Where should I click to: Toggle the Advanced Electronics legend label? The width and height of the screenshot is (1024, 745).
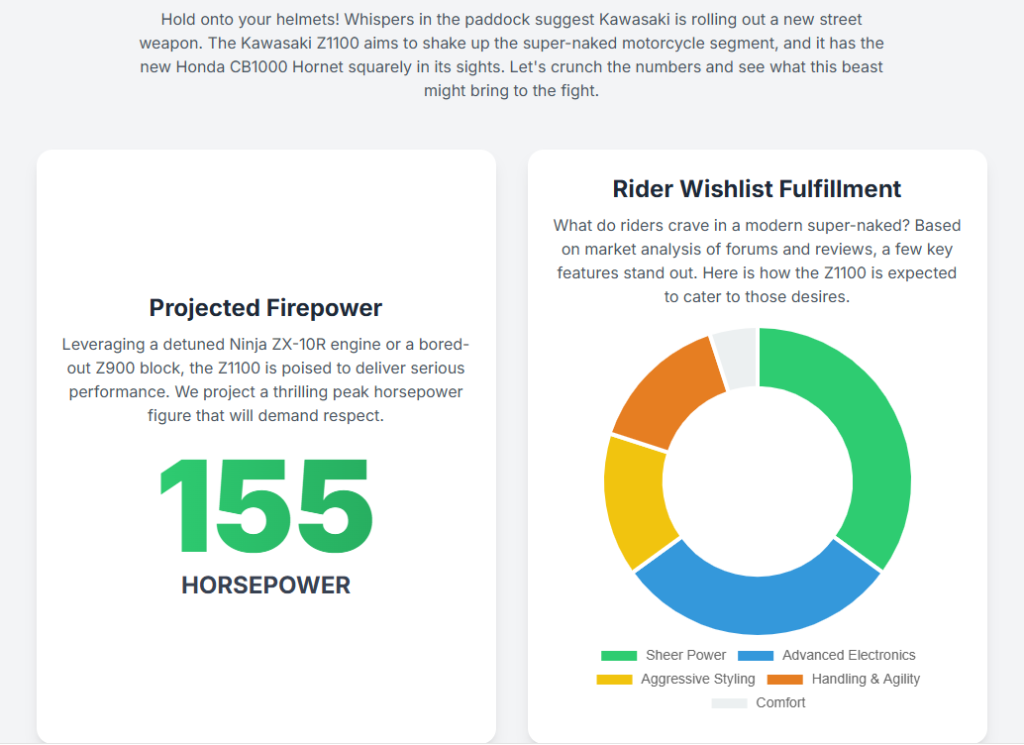(x=848, y=655)
